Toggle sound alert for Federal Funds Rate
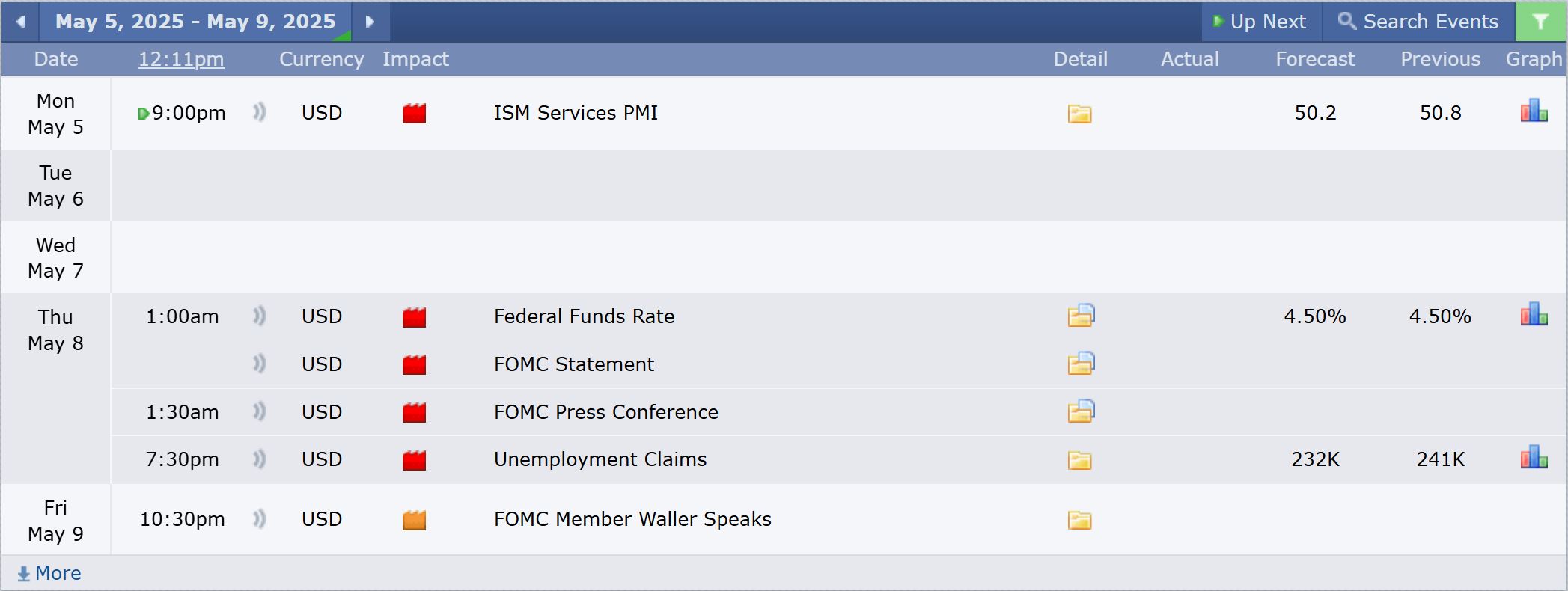 tap(259, 316)
